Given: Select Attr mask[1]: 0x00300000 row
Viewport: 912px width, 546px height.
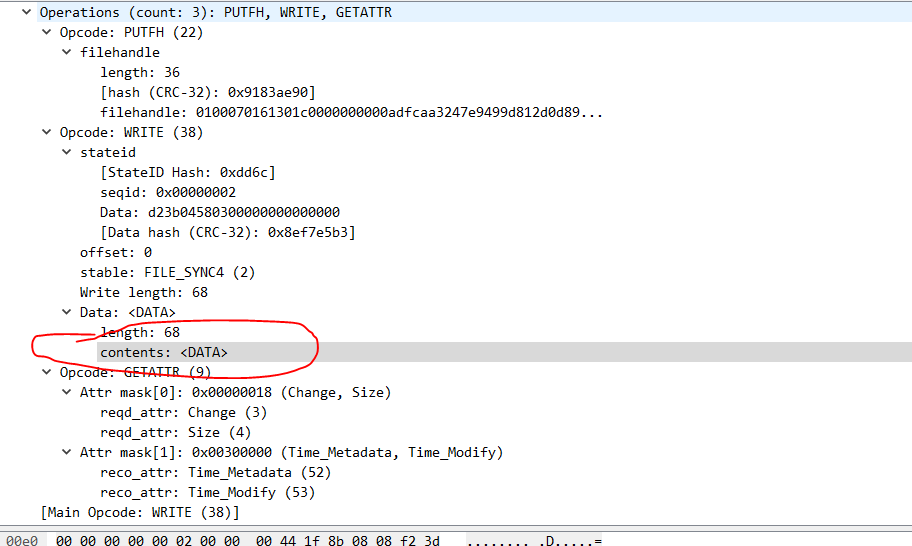Looking at the screenshot, I should pos(291,452).
